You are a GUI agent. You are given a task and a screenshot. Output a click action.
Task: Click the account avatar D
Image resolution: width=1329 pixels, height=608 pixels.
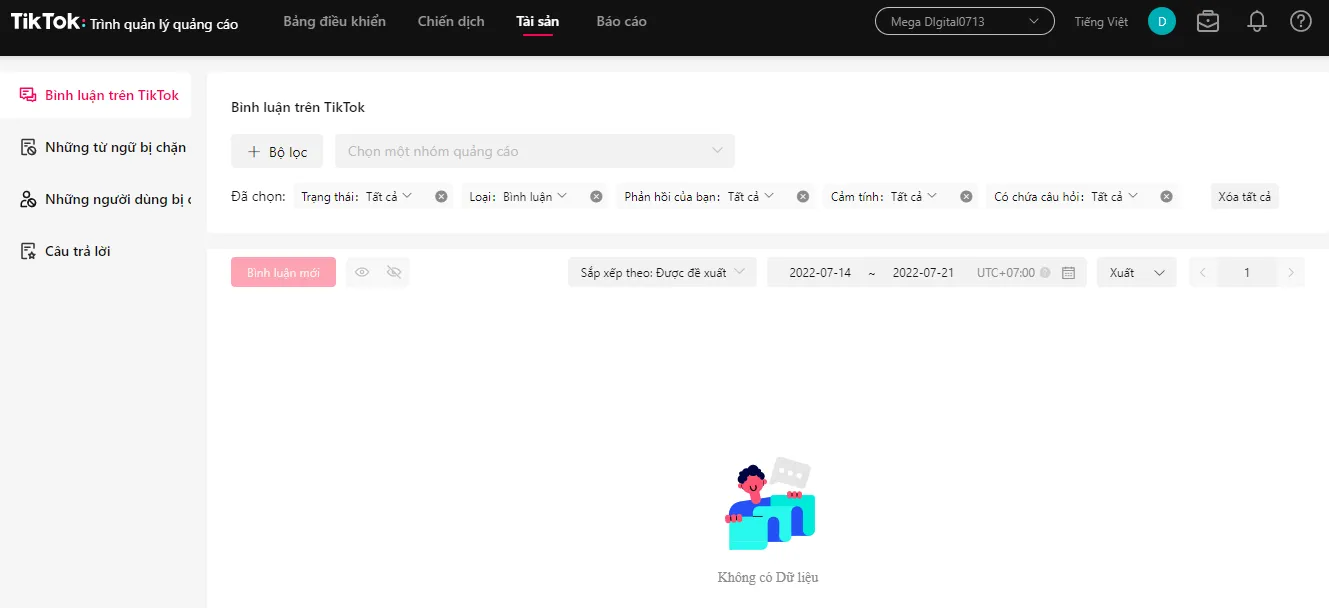[x=1162, y=21]
